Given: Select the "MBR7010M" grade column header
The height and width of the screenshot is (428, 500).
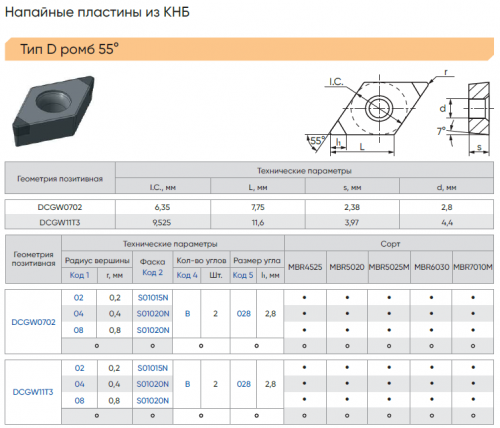Looking at the screenshot, I should pyautogui.click(x=473, y=267).
